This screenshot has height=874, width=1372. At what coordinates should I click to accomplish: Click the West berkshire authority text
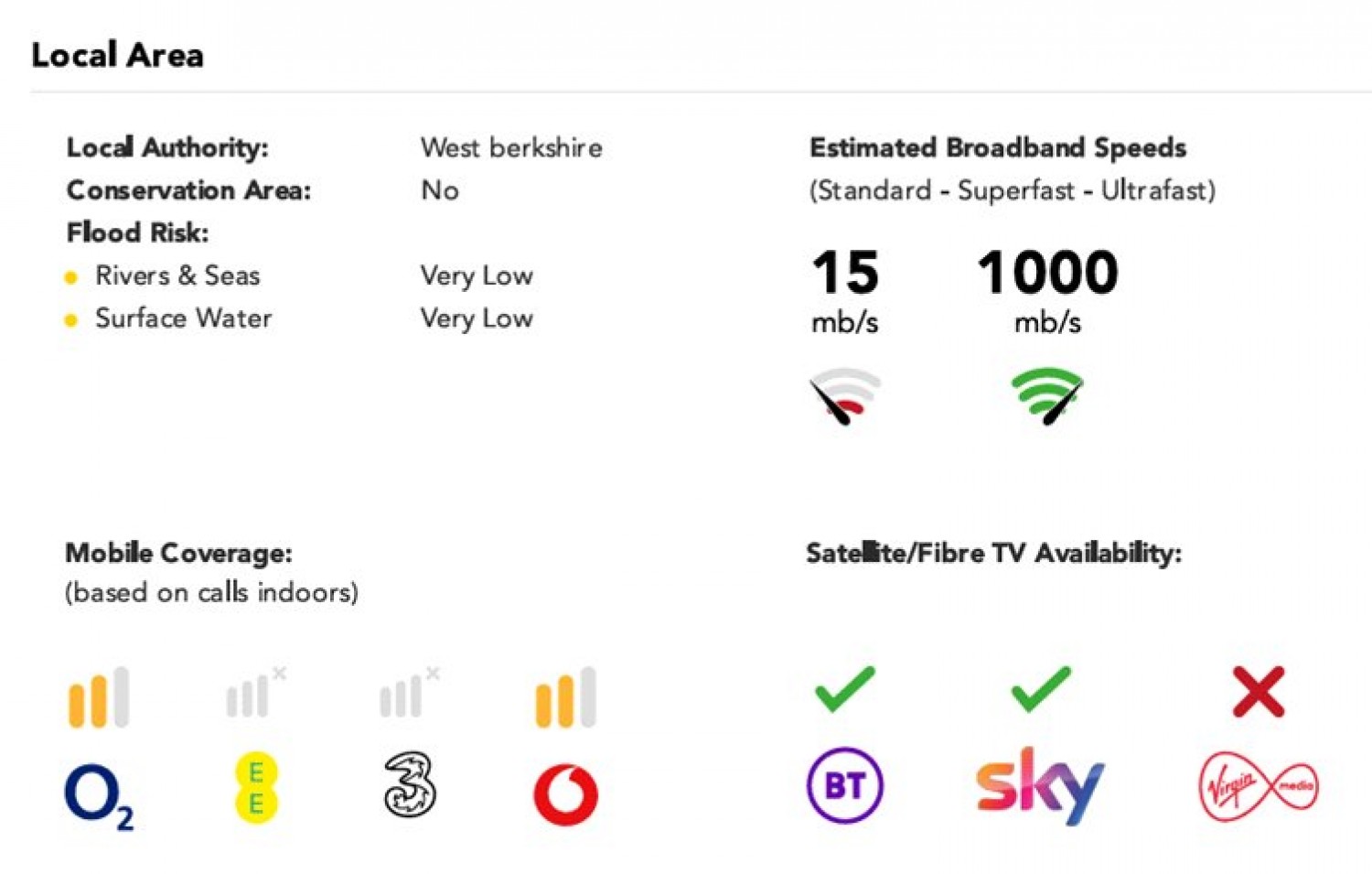[x=511, y=147]
